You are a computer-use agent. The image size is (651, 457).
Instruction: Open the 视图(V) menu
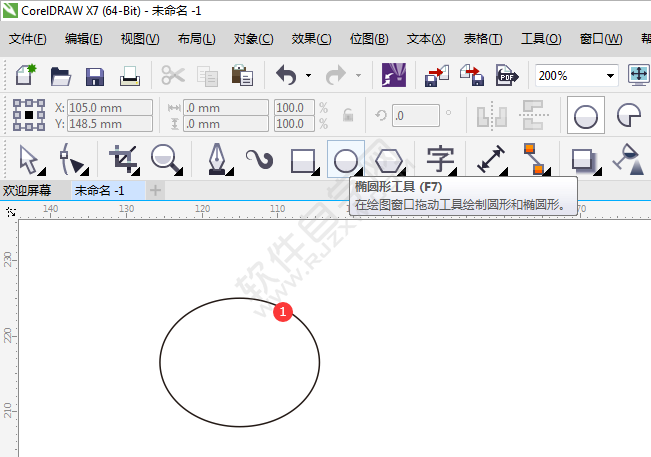pos(140,39)
